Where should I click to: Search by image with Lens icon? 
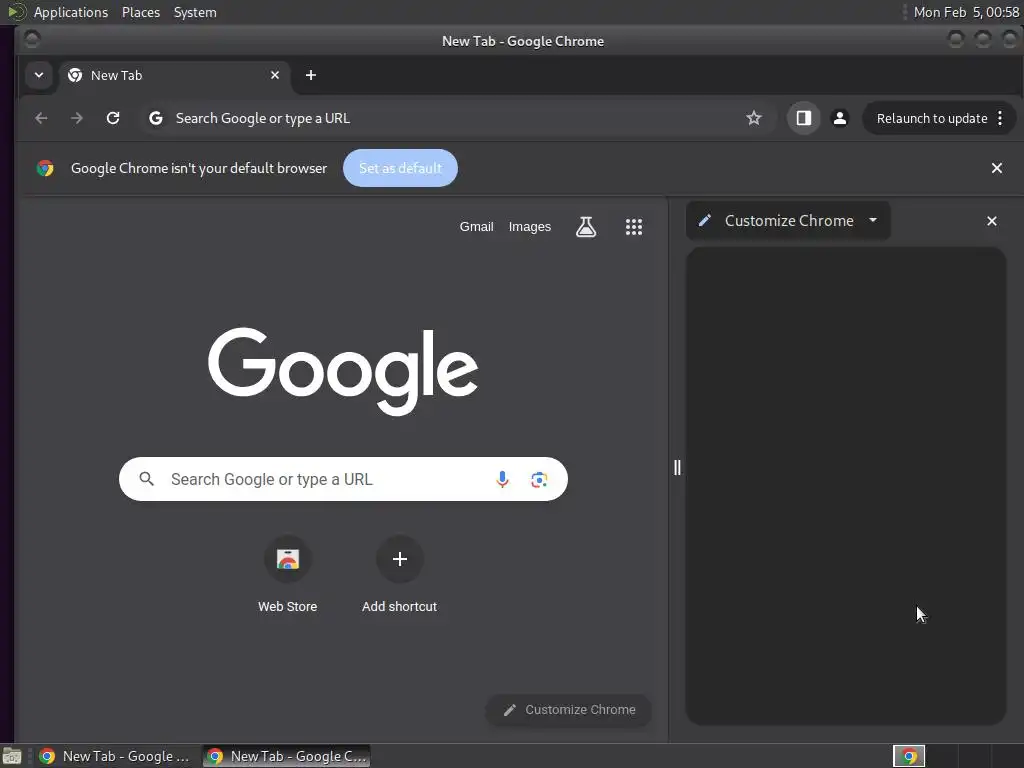(539, 479)
